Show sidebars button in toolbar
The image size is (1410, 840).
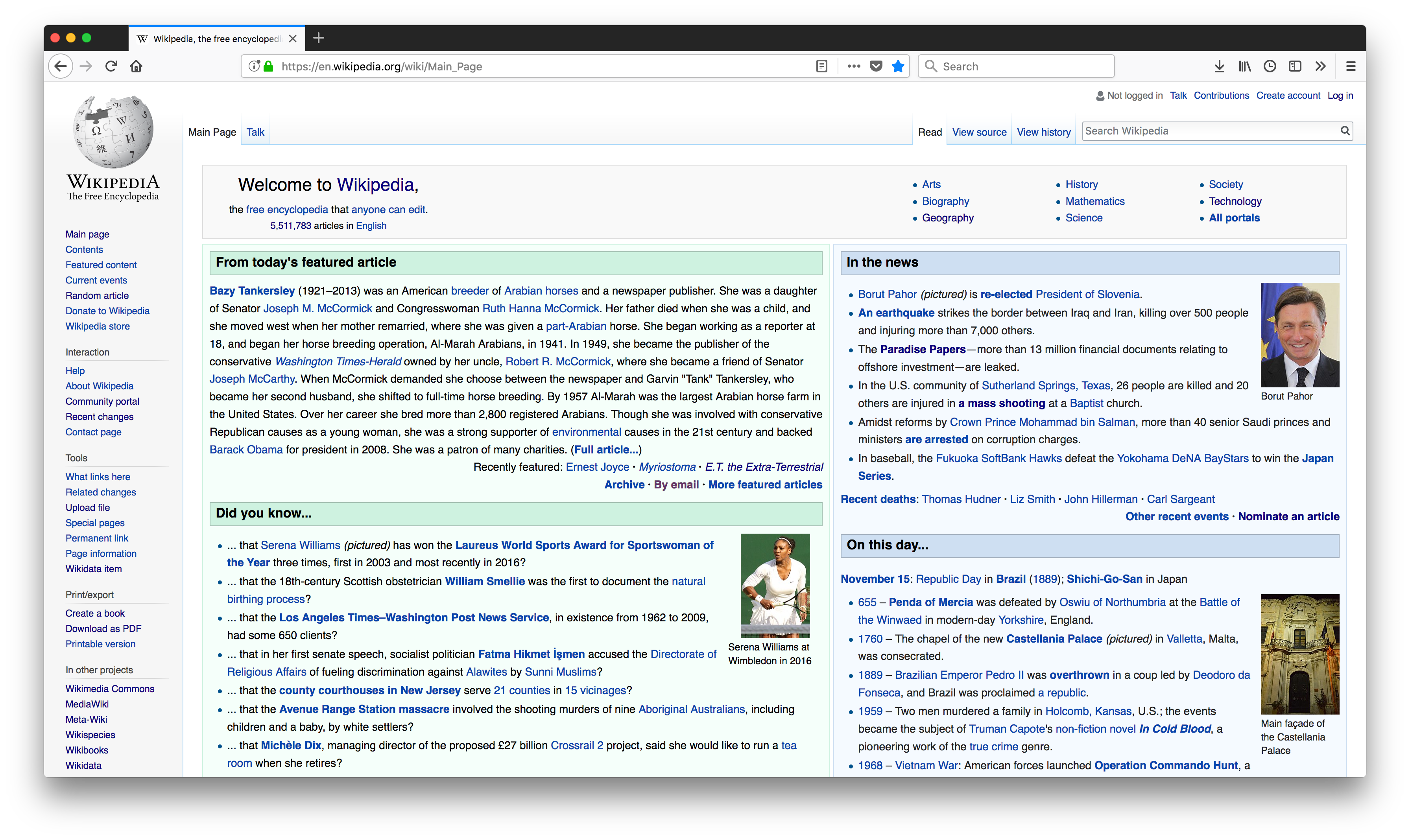coord(1295,66)
